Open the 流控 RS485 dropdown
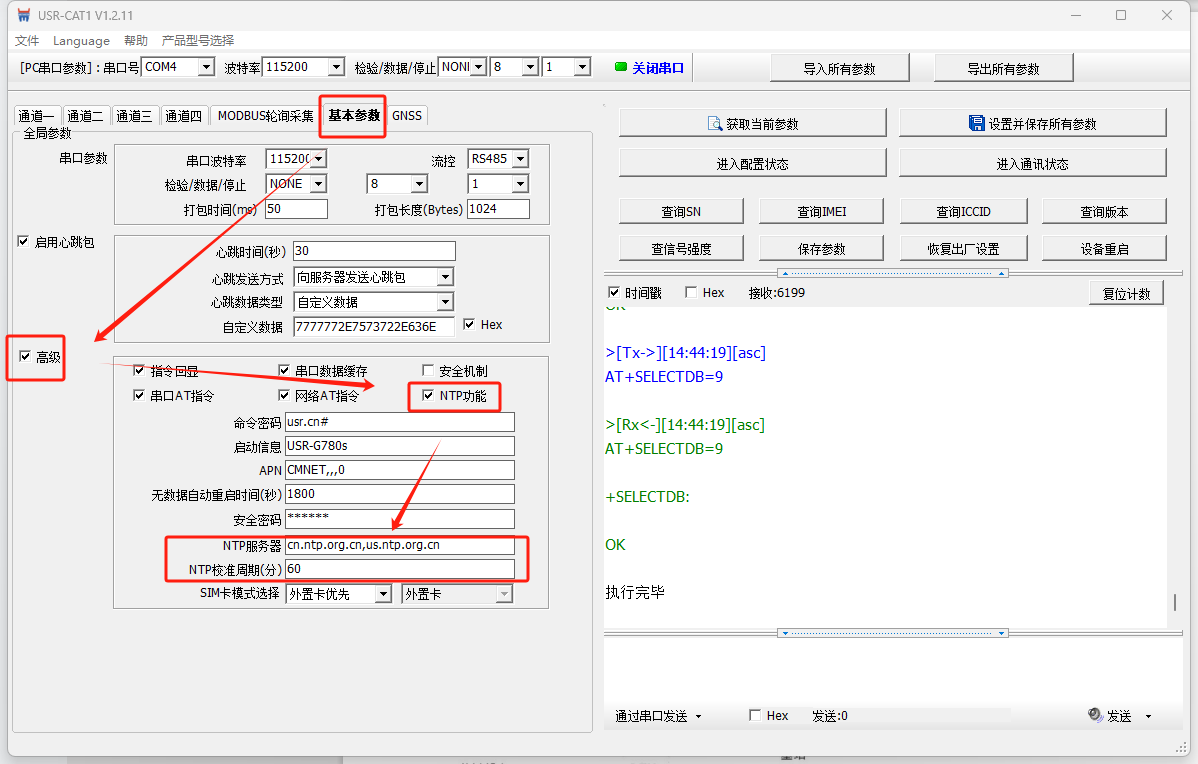The image size is (1198, 764). [x=519, y=159]
